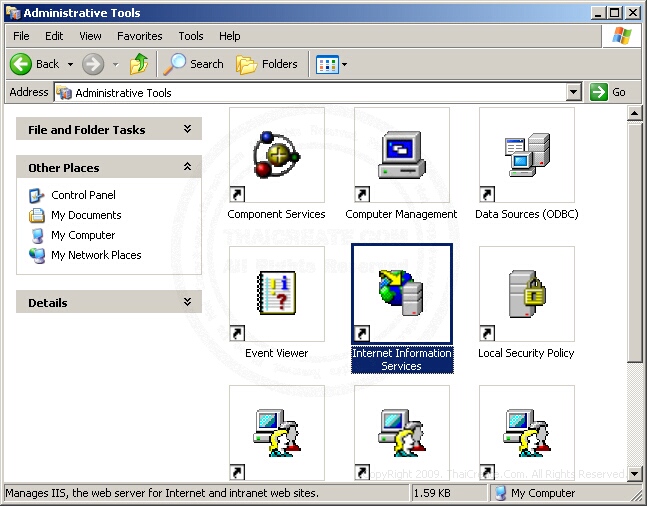Minimize the Administrative Tools window
The image size is (647, 506).
[598, 13]
